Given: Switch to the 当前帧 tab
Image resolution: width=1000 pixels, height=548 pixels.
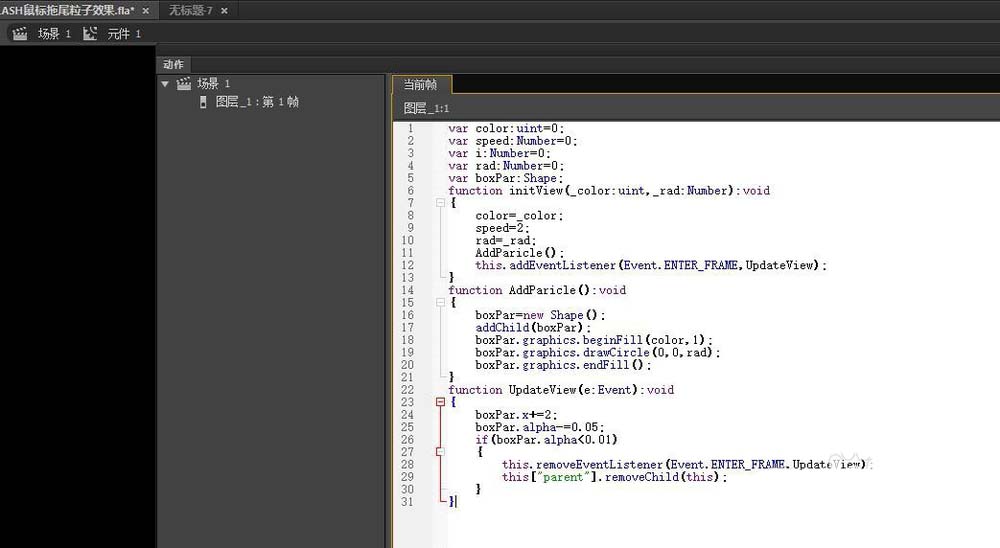Looking at the screenshot, I should click(x=420, y=85).
